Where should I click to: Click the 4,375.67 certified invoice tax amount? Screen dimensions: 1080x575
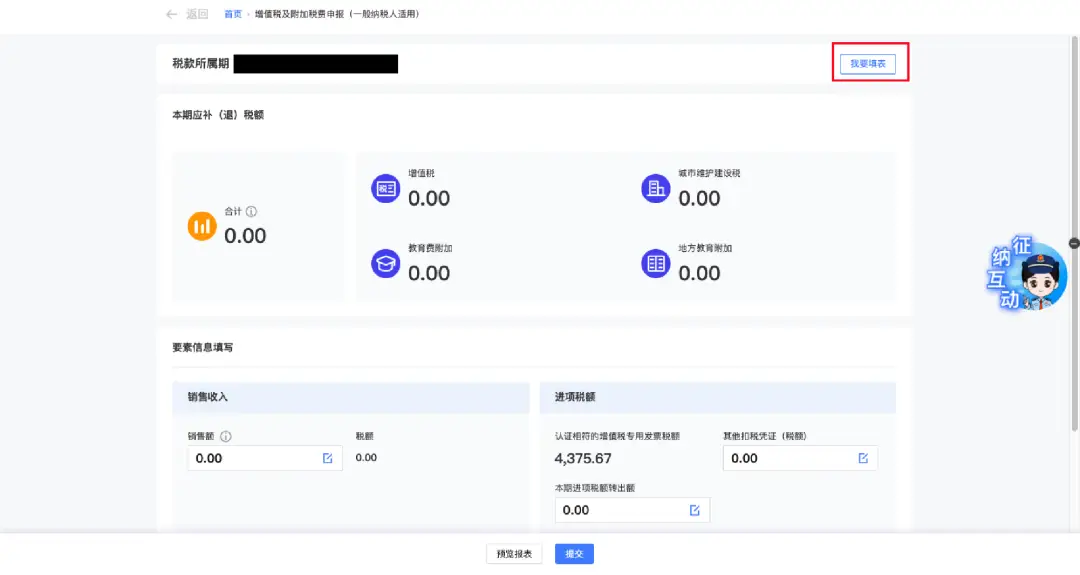pos(583,459)
